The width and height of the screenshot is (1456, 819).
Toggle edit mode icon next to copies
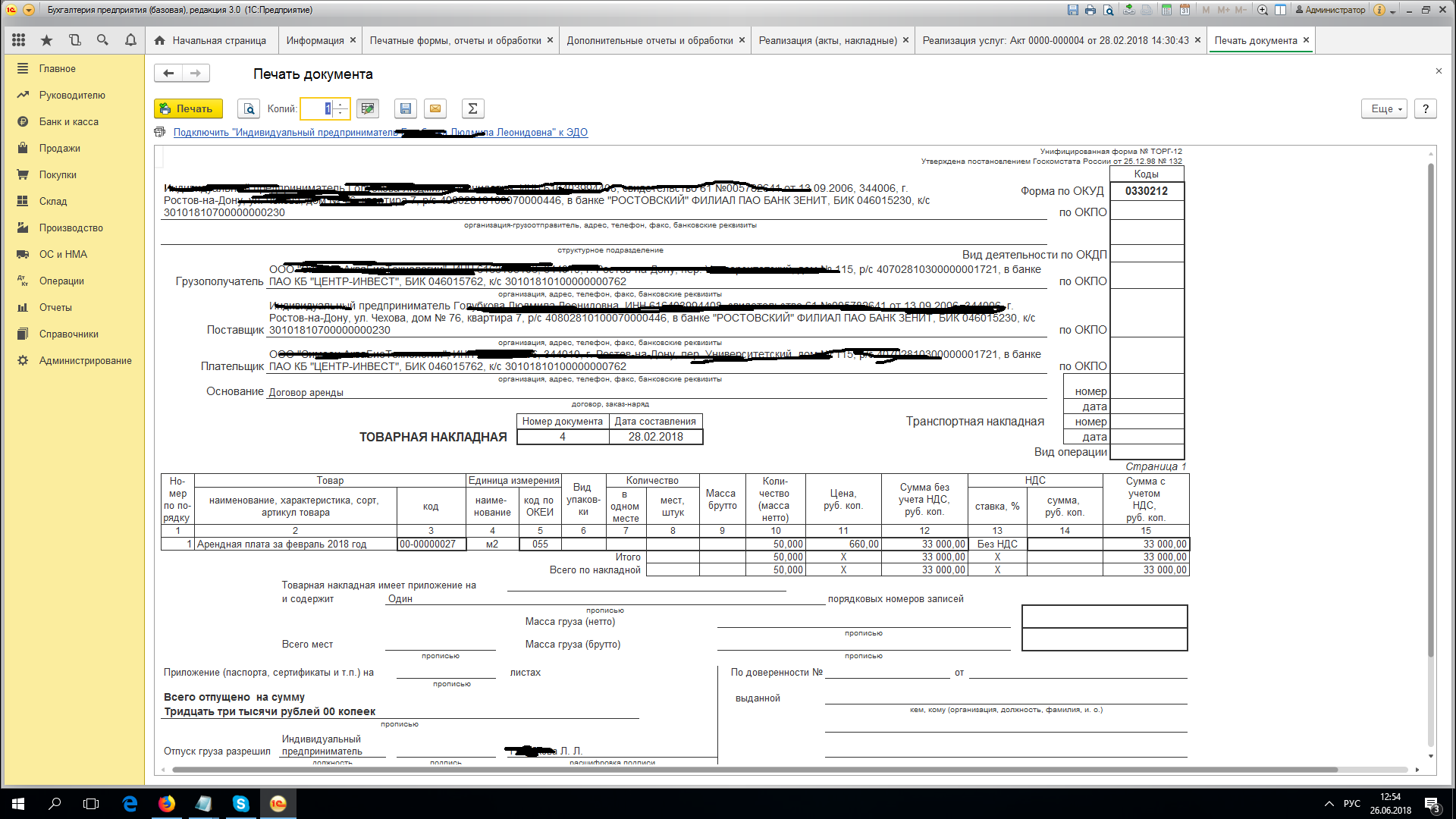click(x=368, y=108)
